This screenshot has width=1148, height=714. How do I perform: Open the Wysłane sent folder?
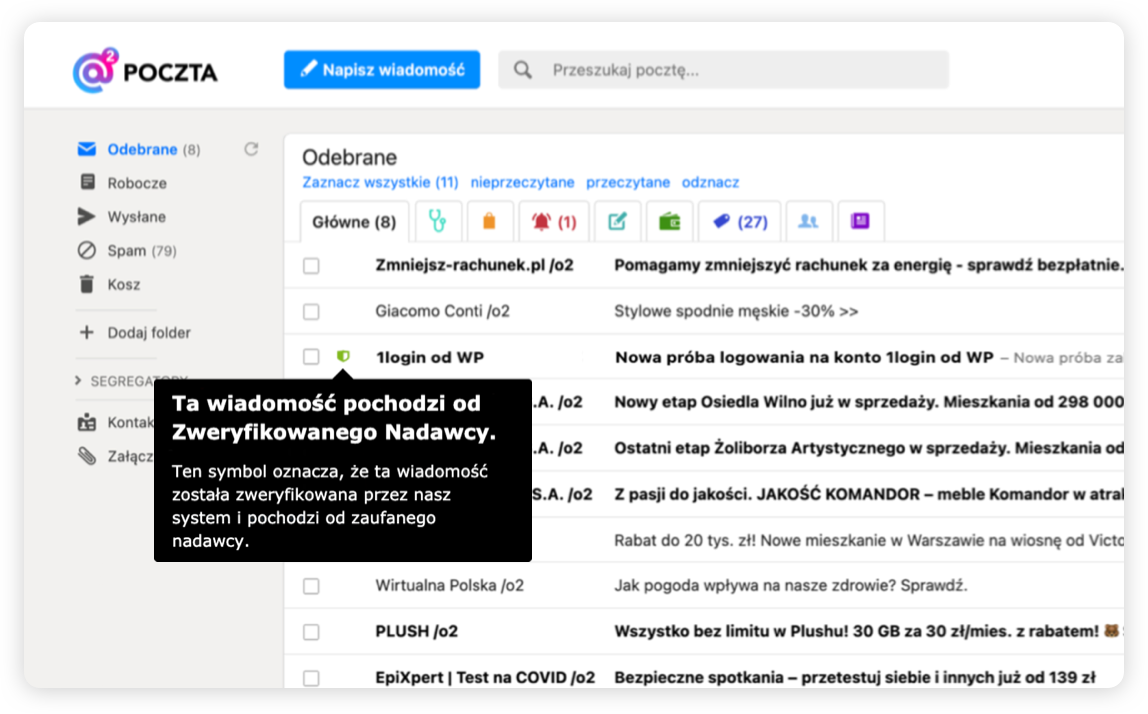coord(136,217)
